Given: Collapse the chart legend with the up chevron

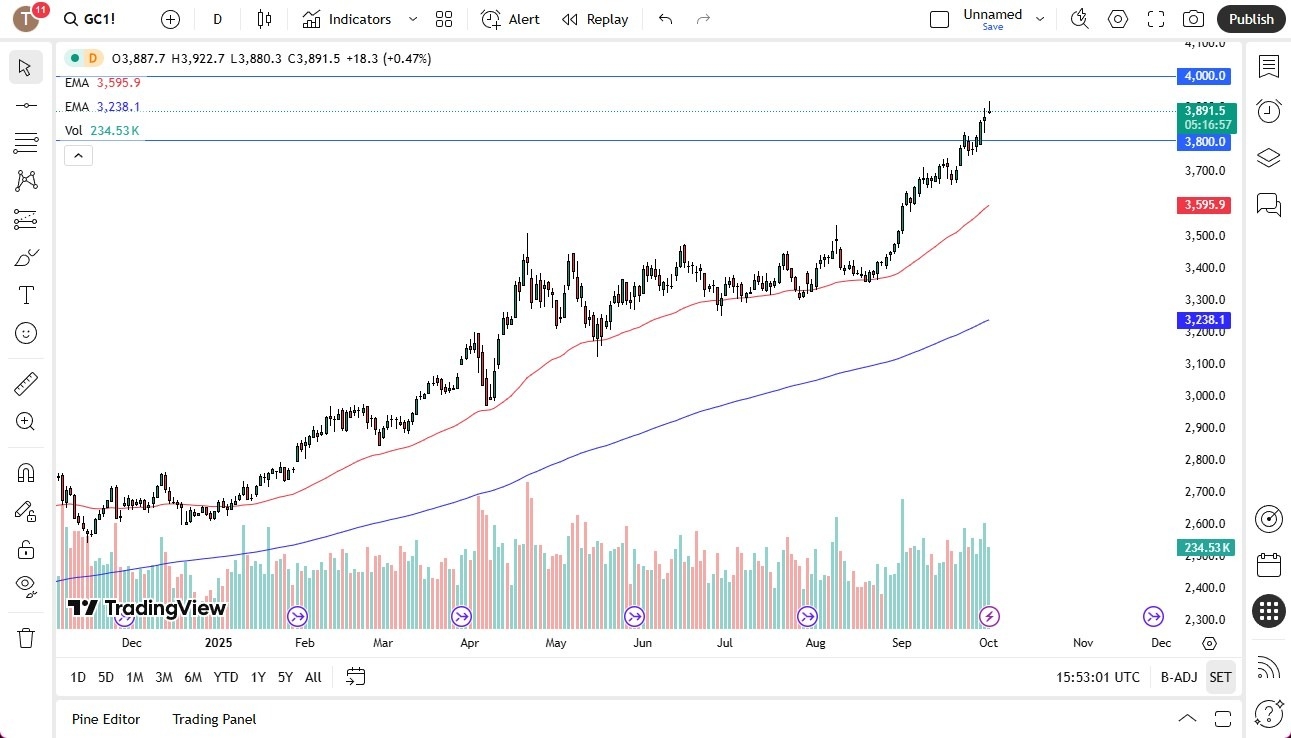Looking at the screenshot, I should coord(78,155).
